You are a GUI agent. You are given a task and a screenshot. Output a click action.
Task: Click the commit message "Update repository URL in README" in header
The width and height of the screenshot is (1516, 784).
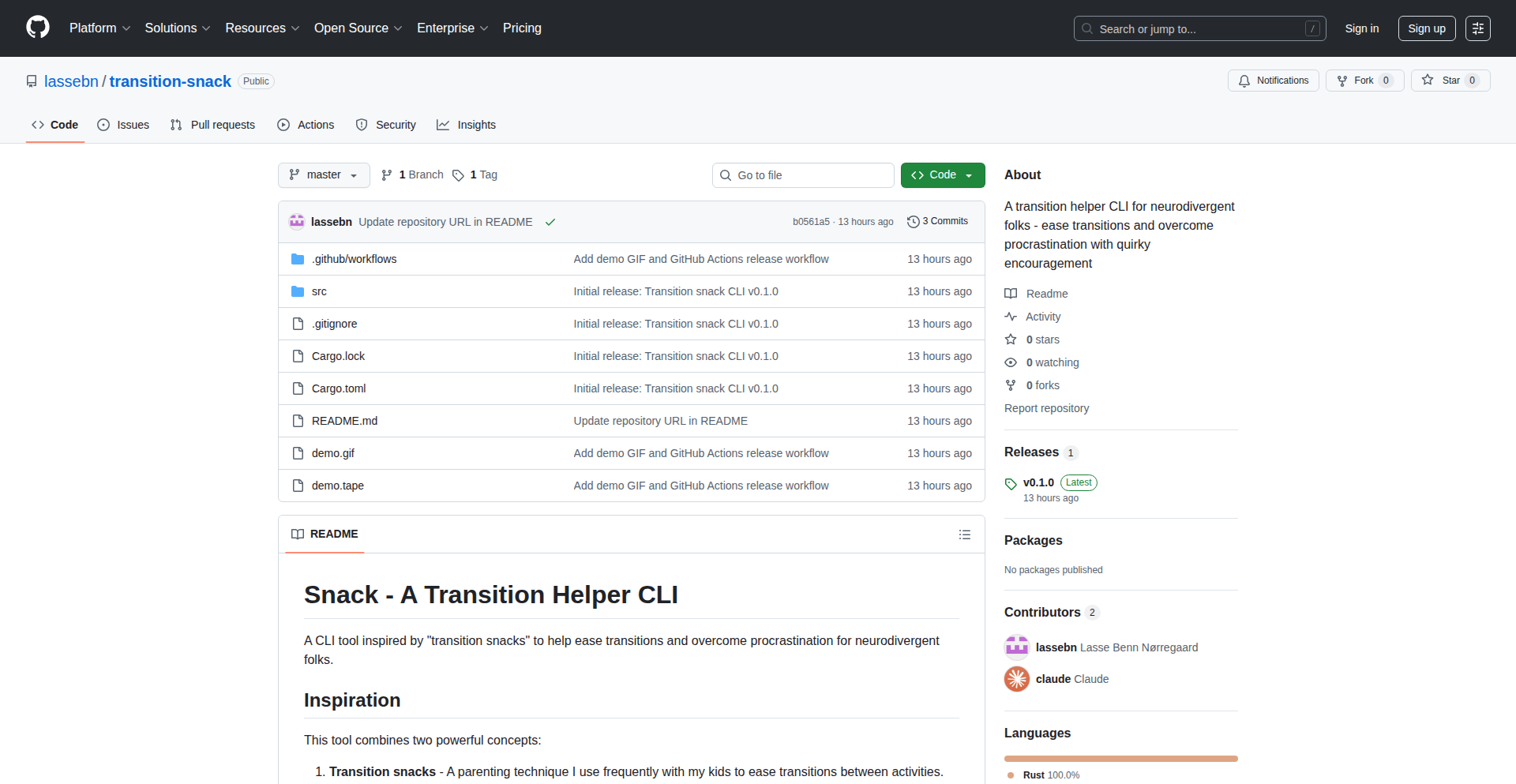click(445, 222)
